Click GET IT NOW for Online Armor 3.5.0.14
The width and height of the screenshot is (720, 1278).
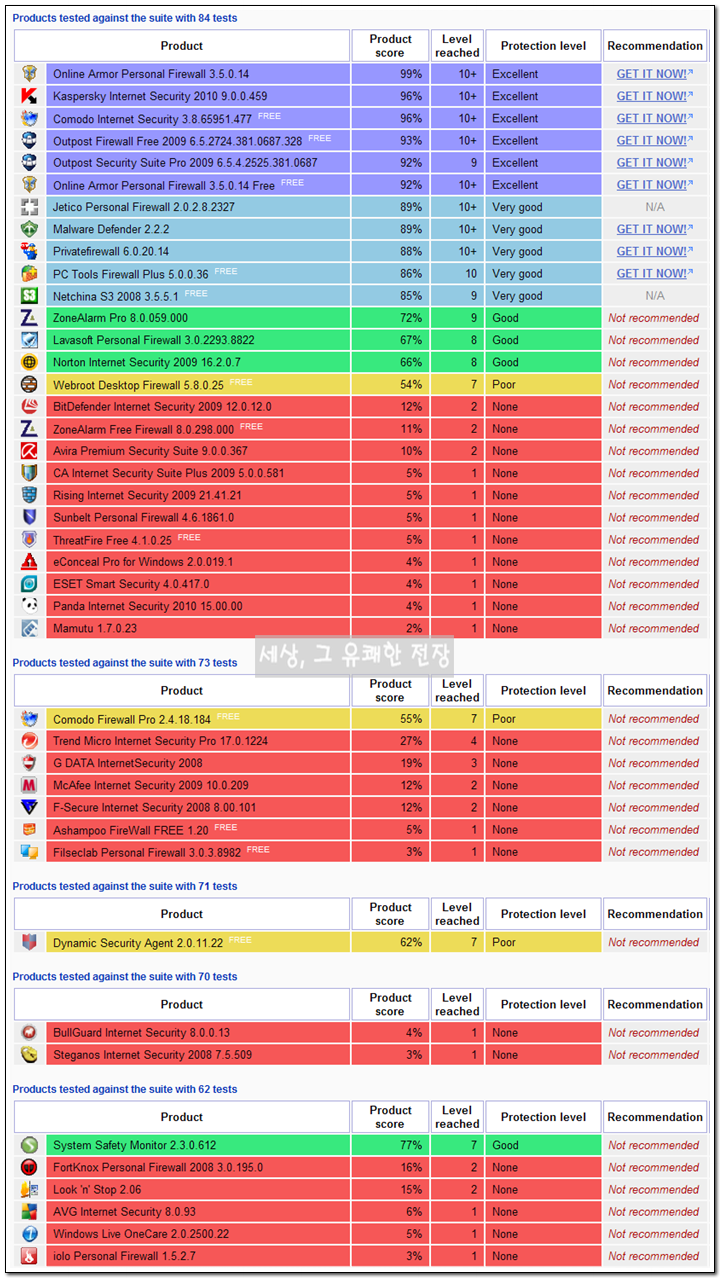click(x=655, y=74)
